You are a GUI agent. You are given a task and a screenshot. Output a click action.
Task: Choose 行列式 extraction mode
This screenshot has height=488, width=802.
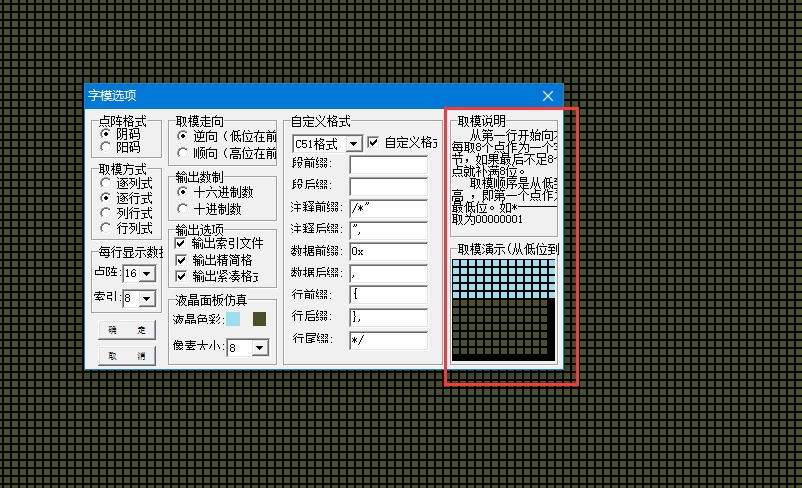[x=106, y=228]
